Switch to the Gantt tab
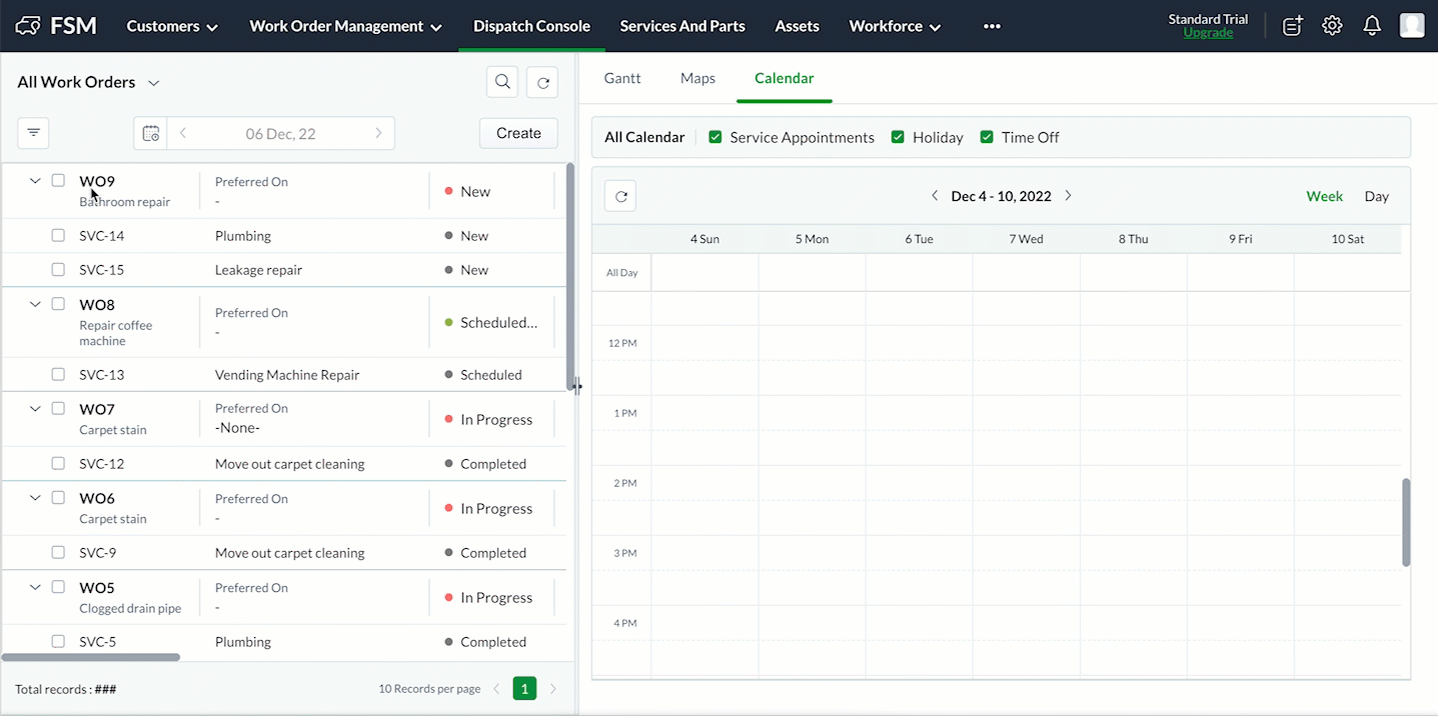 (622, 78)
